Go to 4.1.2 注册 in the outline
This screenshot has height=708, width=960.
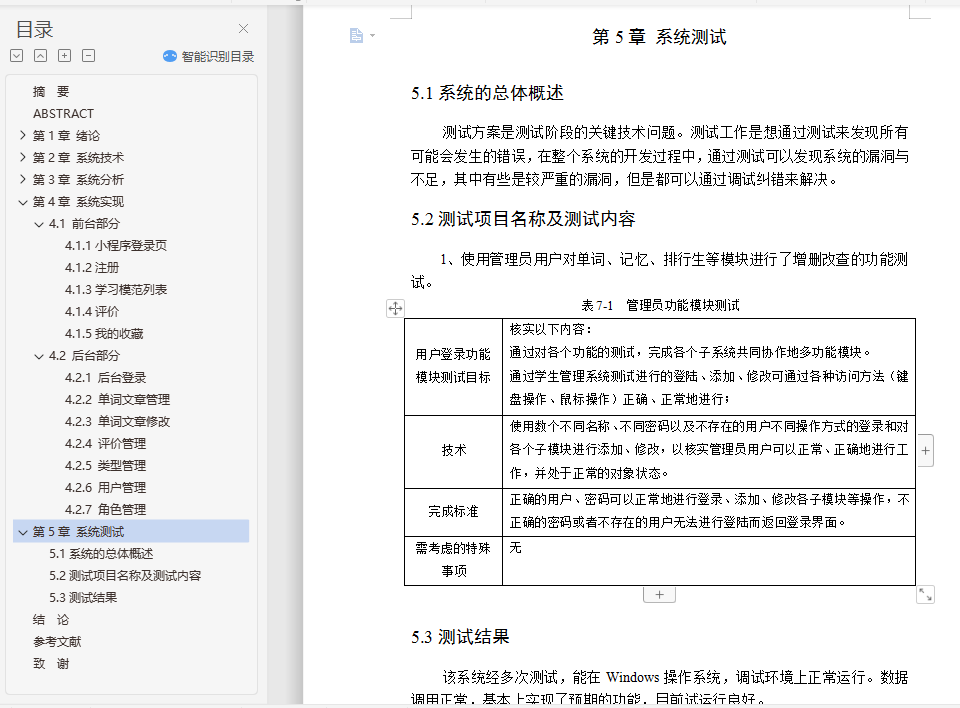(x=92, y=268)
